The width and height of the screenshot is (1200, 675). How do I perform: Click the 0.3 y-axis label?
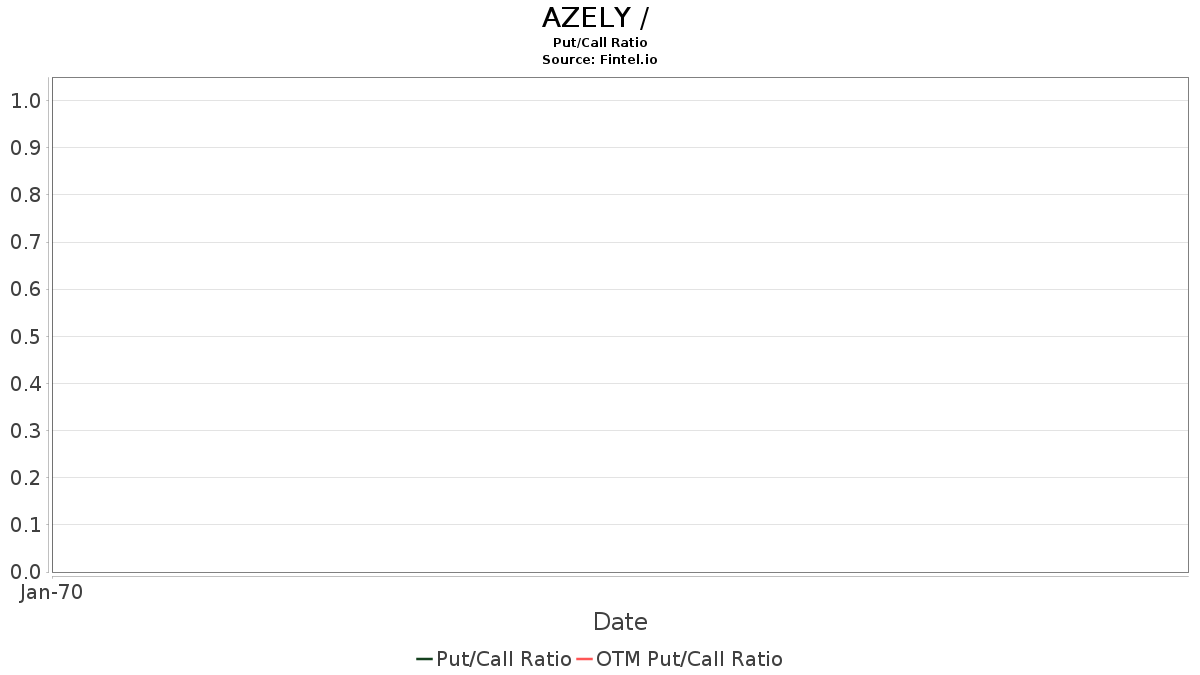click(25, 431)
